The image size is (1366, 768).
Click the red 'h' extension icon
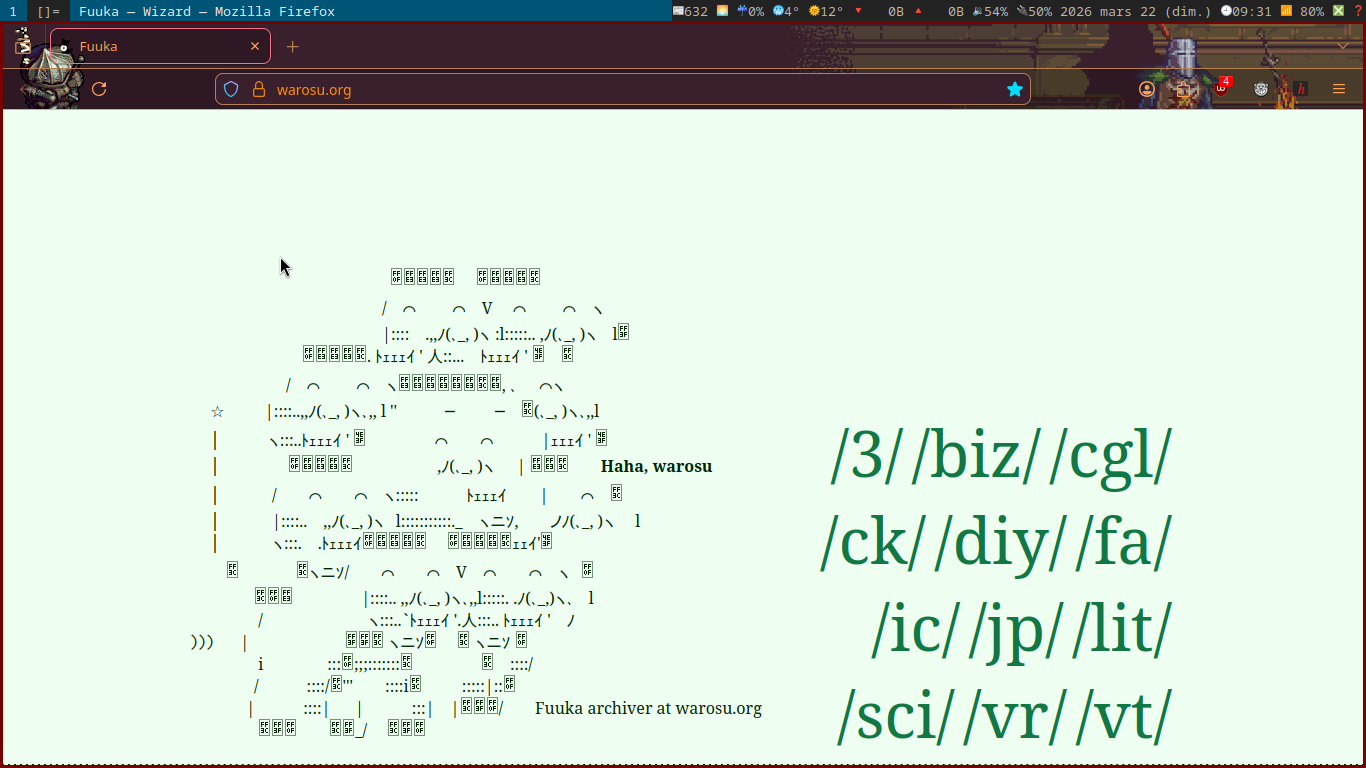[x=1300, y=89]
